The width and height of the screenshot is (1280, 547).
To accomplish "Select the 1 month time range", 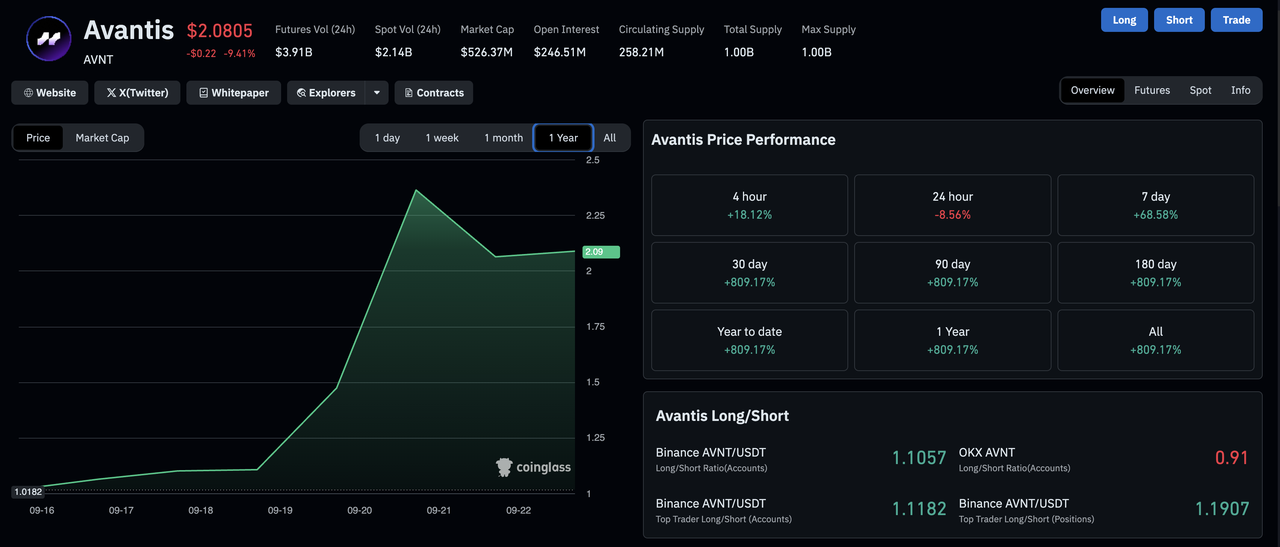I will [503, 138].
